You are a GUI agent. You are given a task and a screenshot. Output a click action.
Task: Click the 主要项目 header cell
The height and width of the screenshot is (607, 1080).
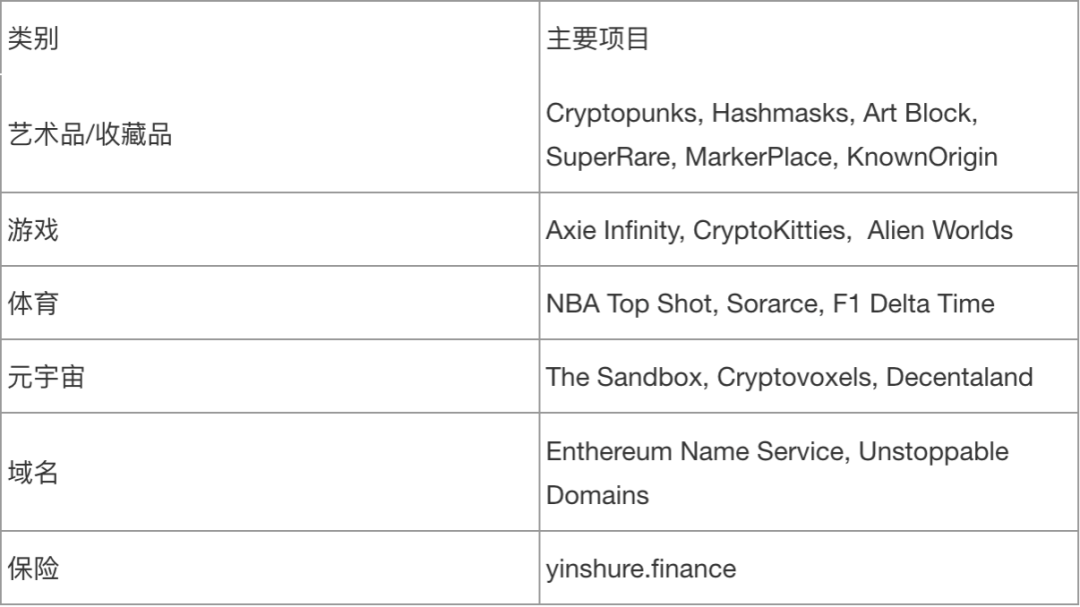tap(809, 38)
